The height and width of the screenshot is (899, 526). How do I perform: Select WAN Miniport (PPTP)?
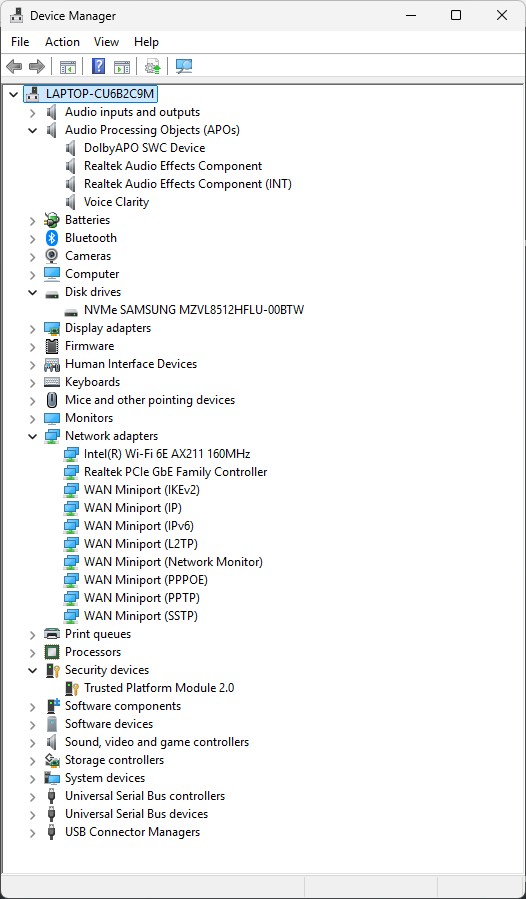point(142,598)
